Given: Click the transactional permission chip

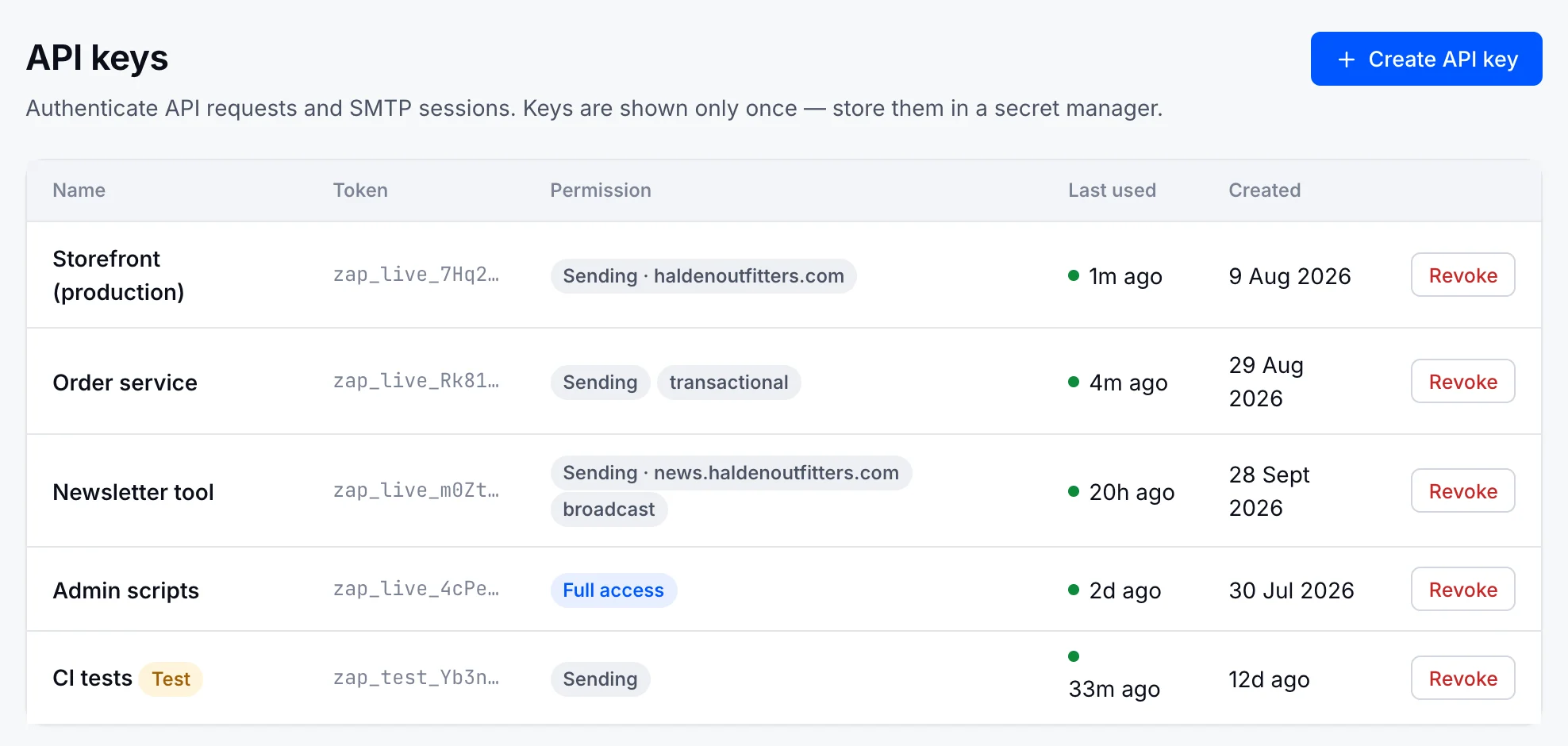Looking at the screenshot, I should coord(728,383).
